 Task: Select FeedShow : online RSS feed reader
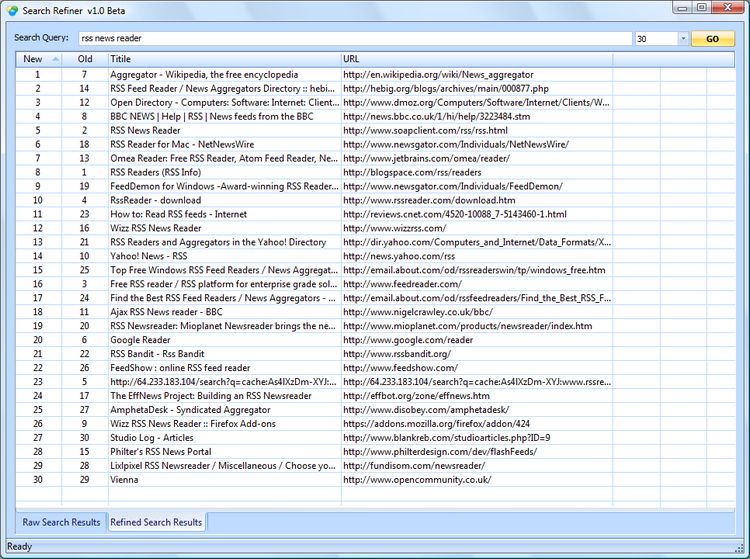point(180,367)
